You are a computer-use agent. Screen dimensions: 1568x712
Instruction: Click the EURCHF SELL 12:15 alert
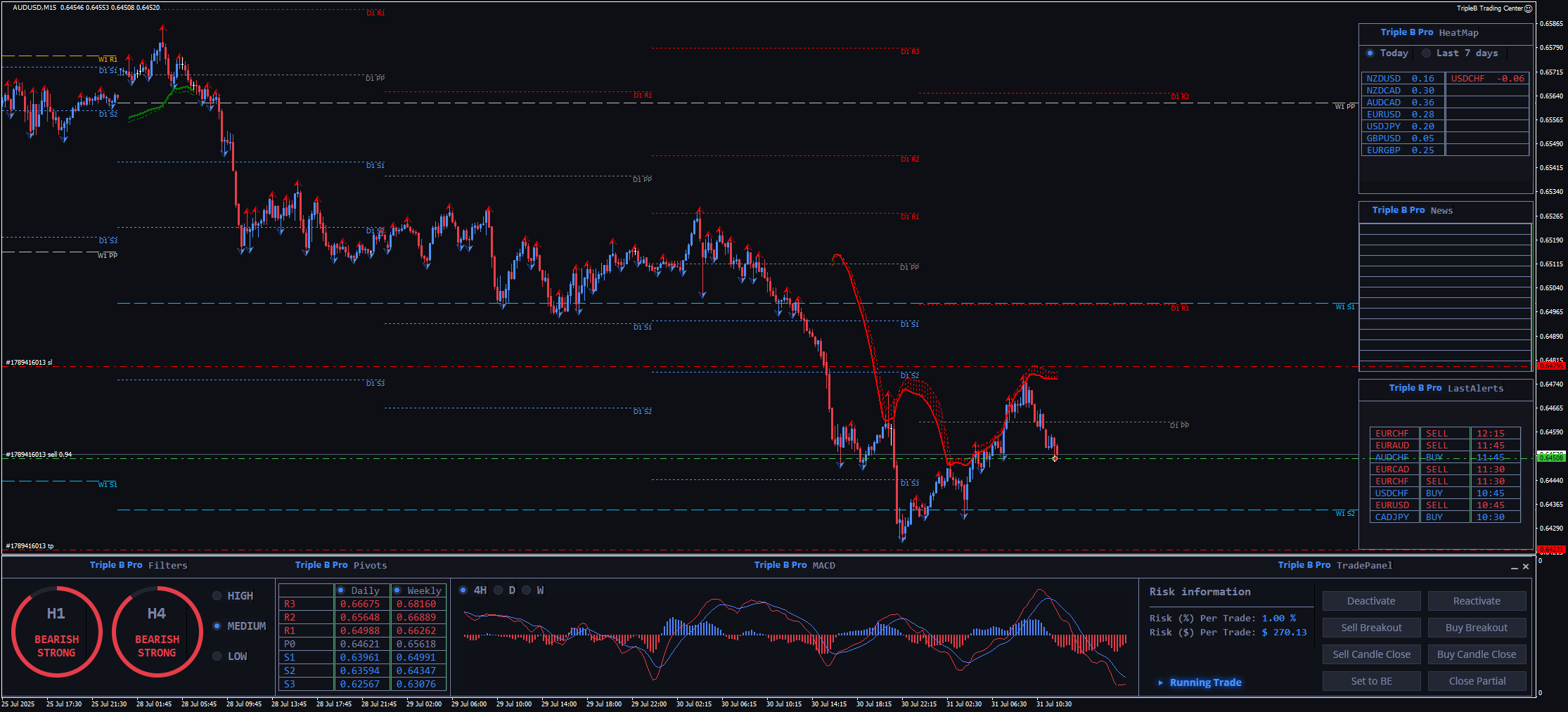[x=1444, y=434]
